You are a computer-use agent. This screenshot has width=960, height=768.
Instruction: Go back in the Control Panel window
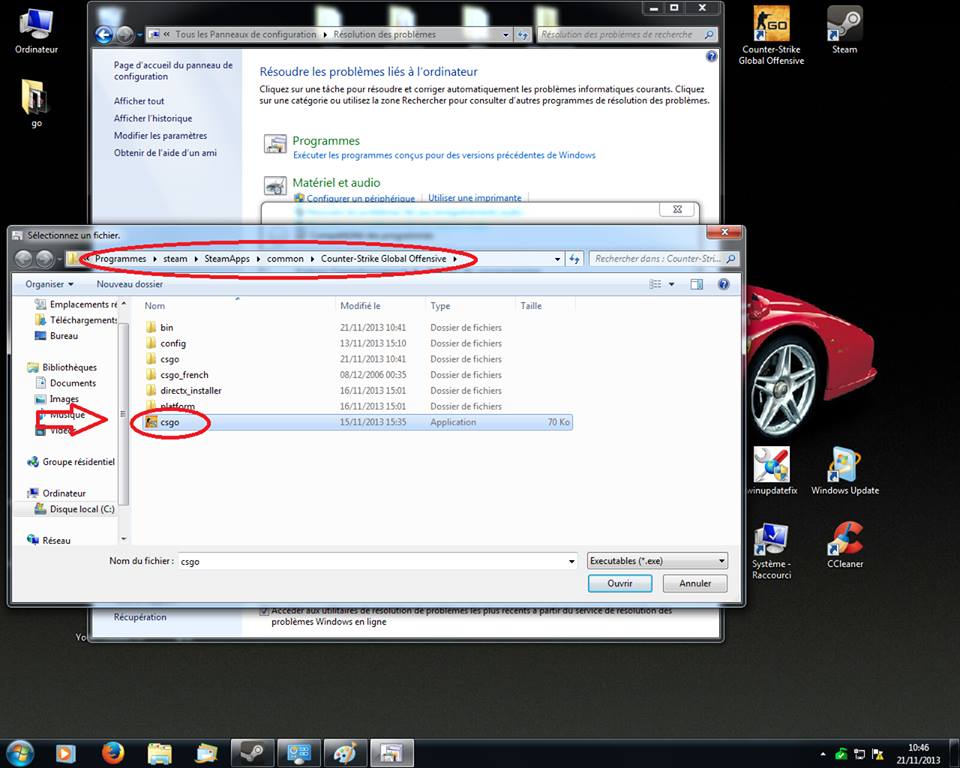click(104, 35)
